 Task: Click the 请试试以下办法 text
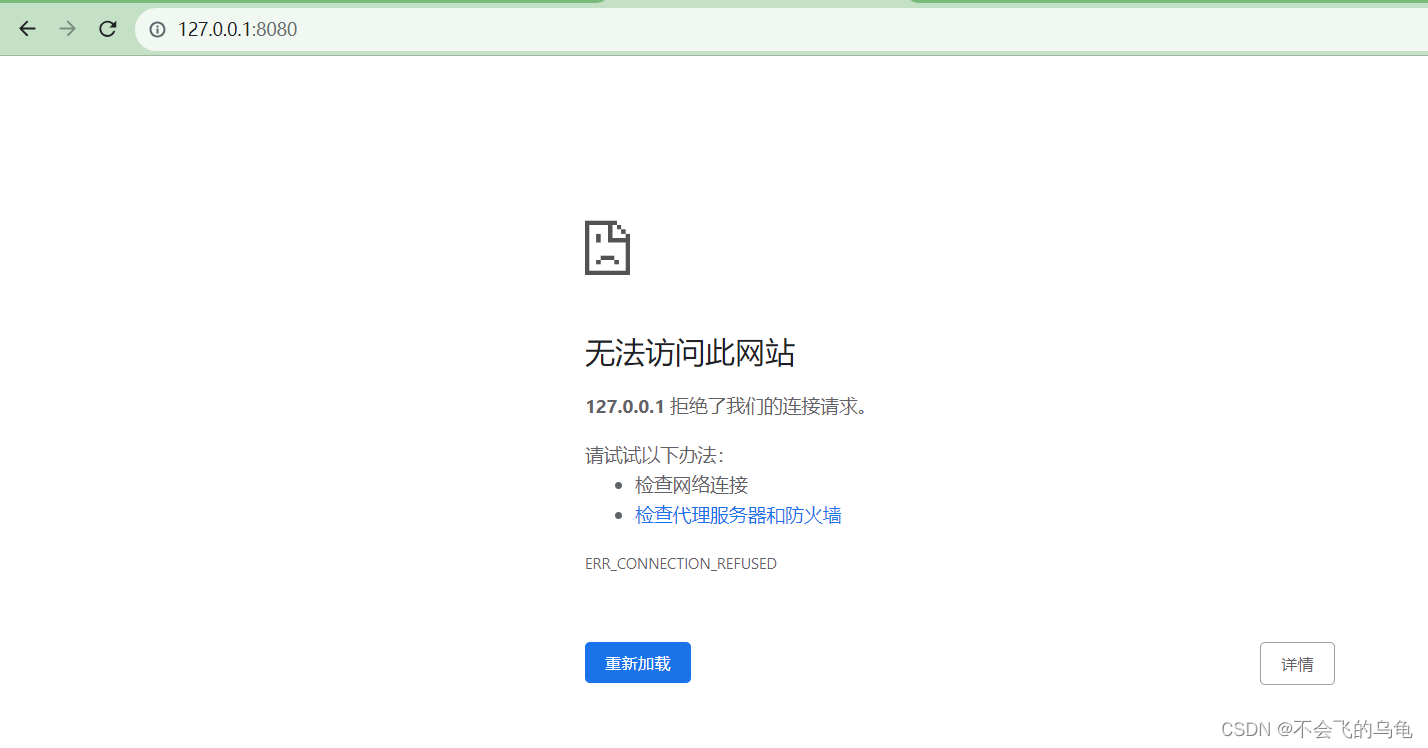655,455
